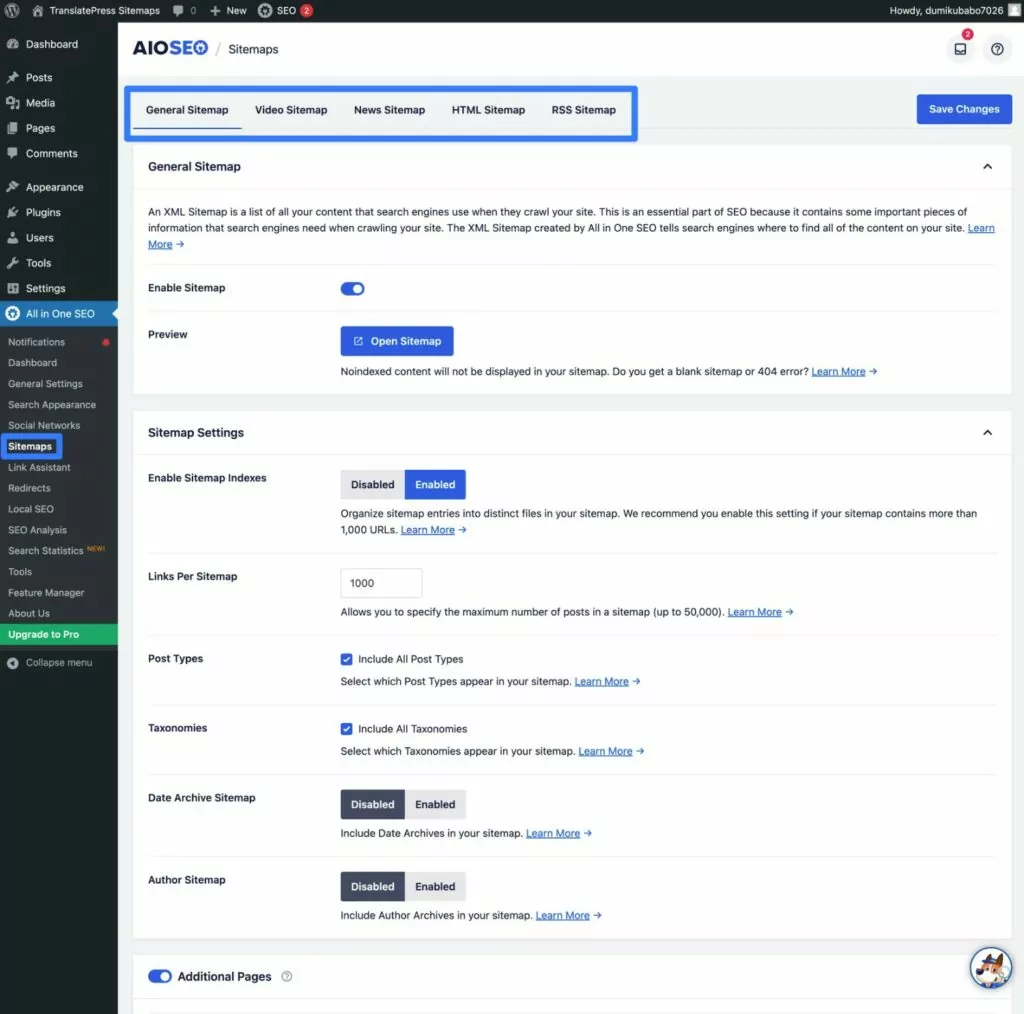
Task: Open Learn More link under Author Sitemap
Action: coord(562,915)
